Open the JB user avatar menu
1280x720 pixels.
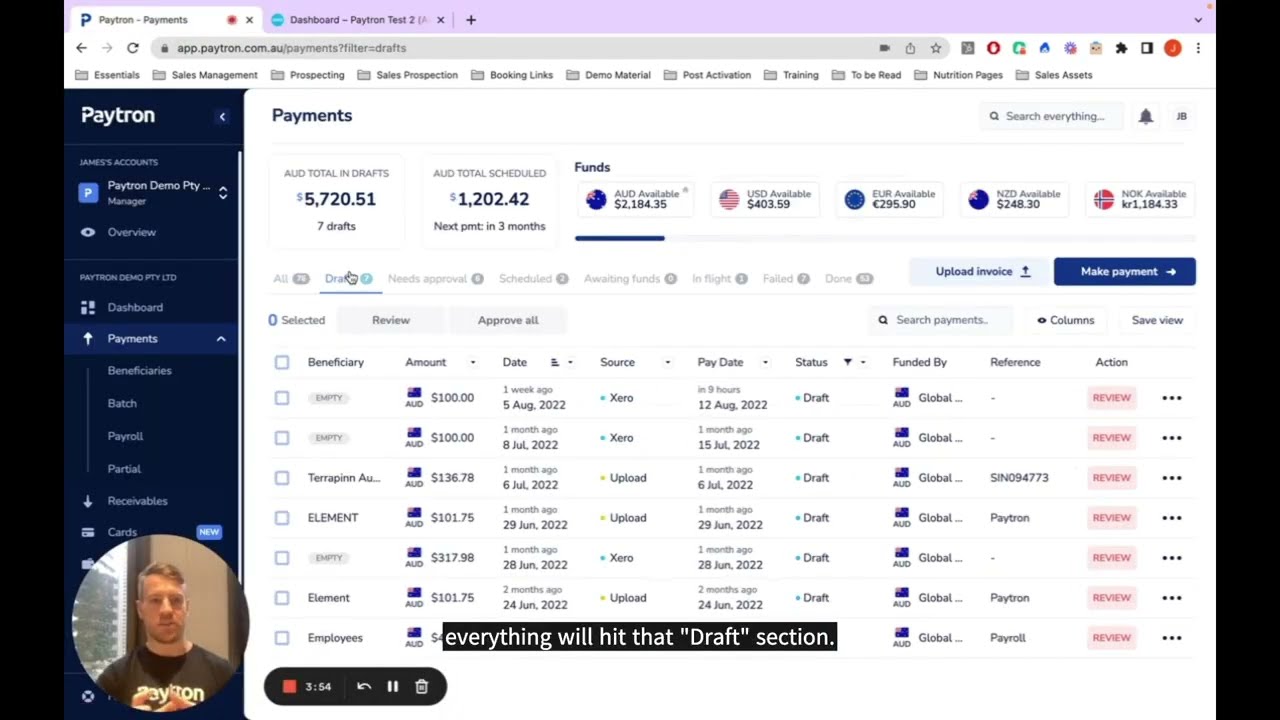tap(1181, 116)
